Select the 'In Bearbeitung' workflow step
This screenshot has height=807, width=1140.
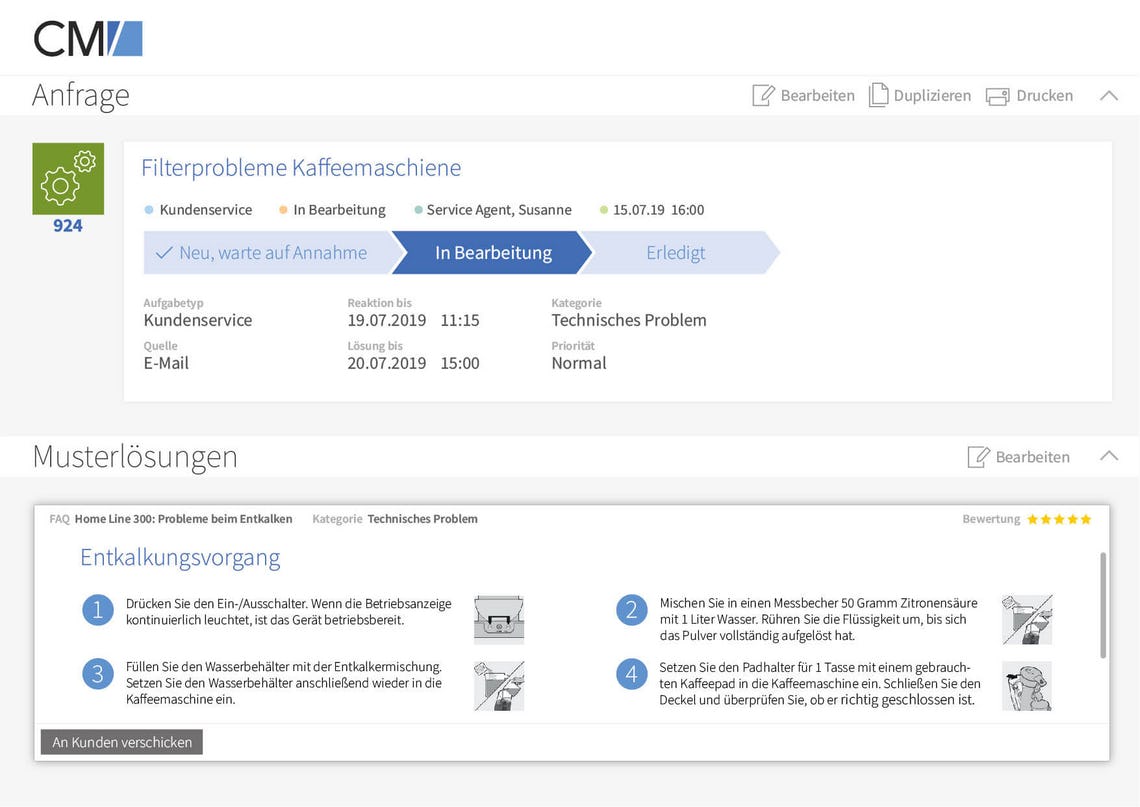coord(492,253)
